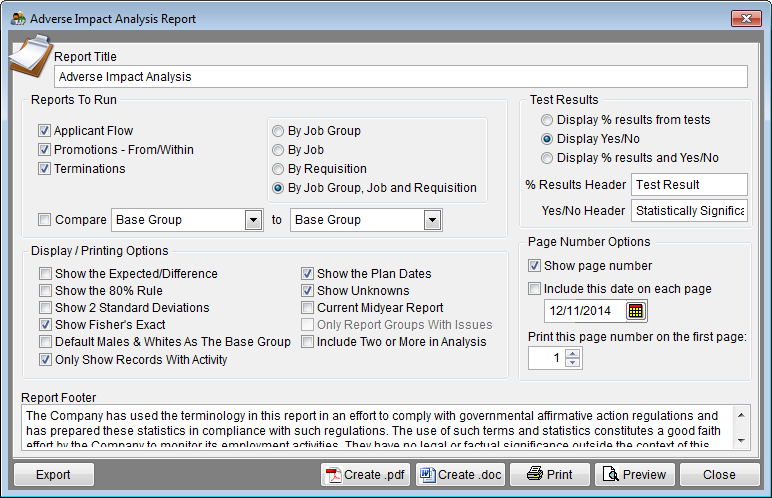Click the title bar application icon
Image resolution: width=772 pixels, height=498 pixels.
[18, 19]
